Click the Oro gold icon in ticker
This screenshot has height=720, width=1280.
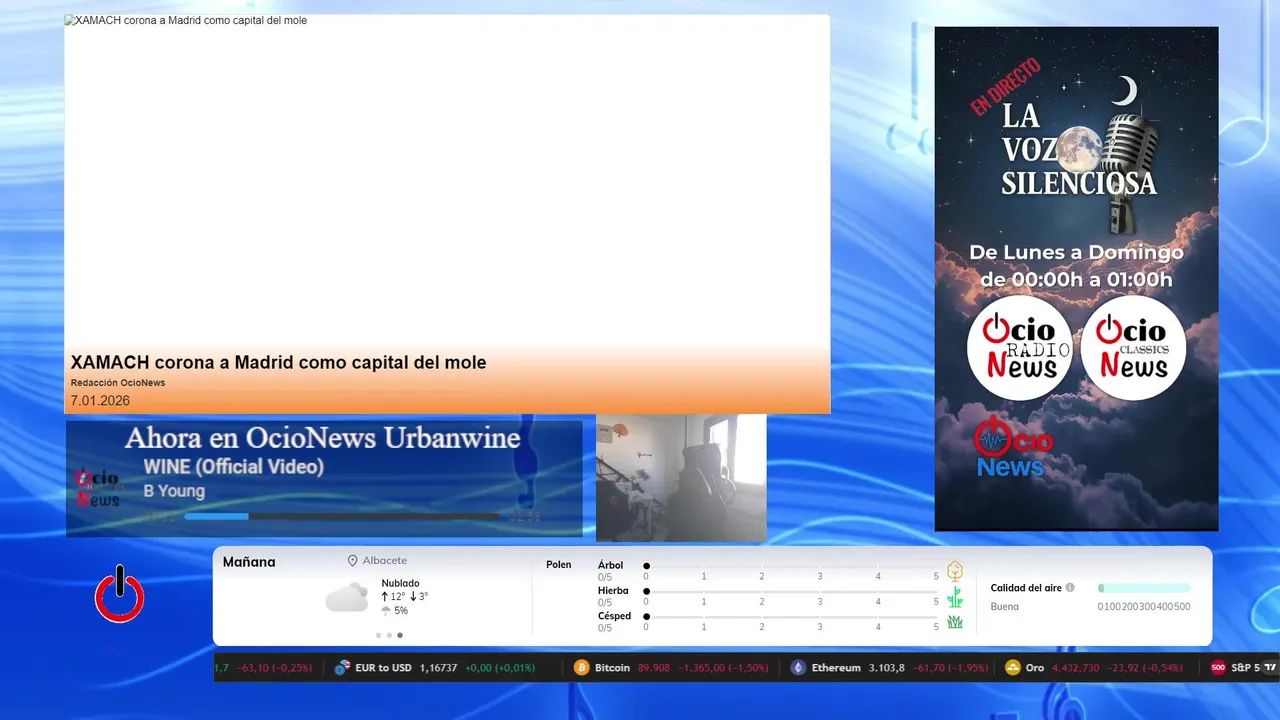pos(1012,668)
